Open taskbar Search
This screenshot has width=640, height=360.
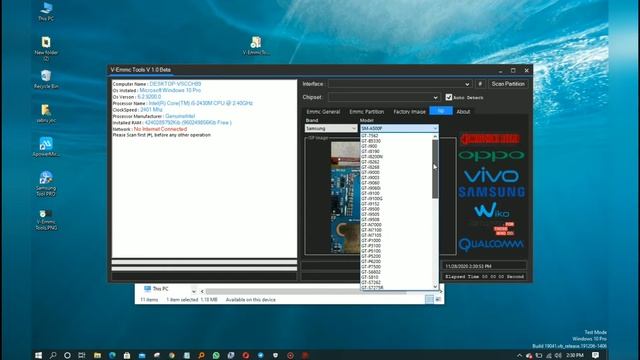pyautogui.click(x=53, y=355)
